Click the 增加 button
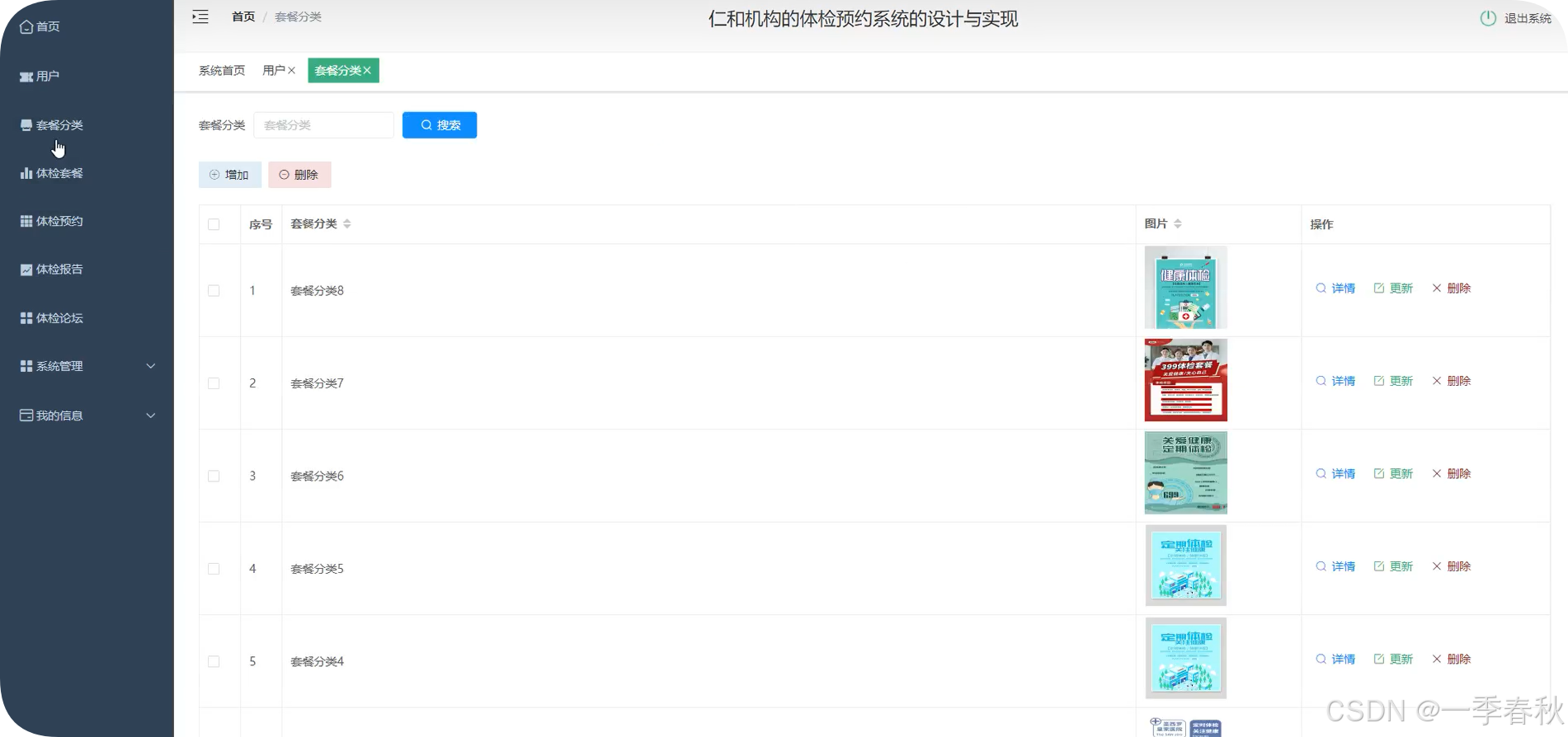The width and height of the screenshot is (1568, 737). coord(230,175)
